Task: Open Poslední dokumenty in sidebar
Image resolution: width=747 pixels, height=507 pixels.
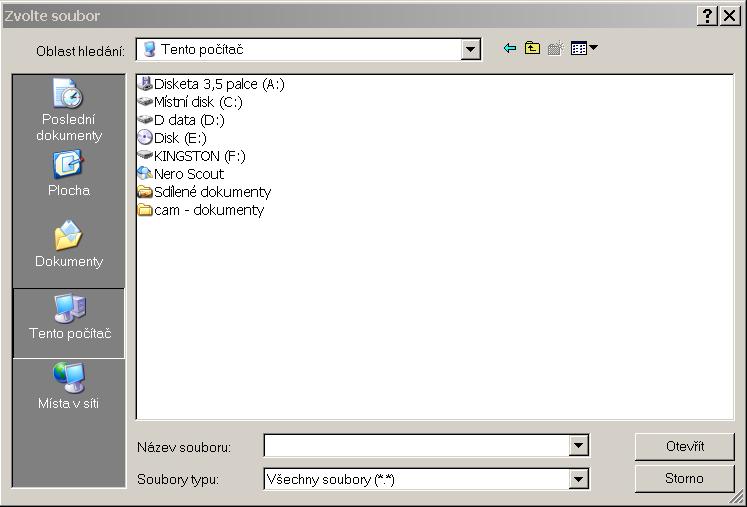Action: (x=69, y=110)
